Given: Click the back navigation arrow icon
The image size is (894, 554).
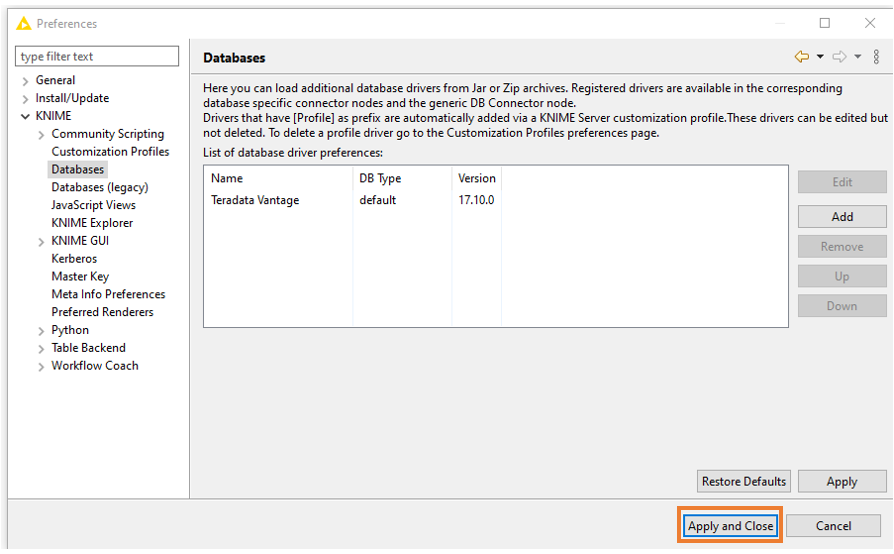Looking at the screenshot, I should (801, 57).
